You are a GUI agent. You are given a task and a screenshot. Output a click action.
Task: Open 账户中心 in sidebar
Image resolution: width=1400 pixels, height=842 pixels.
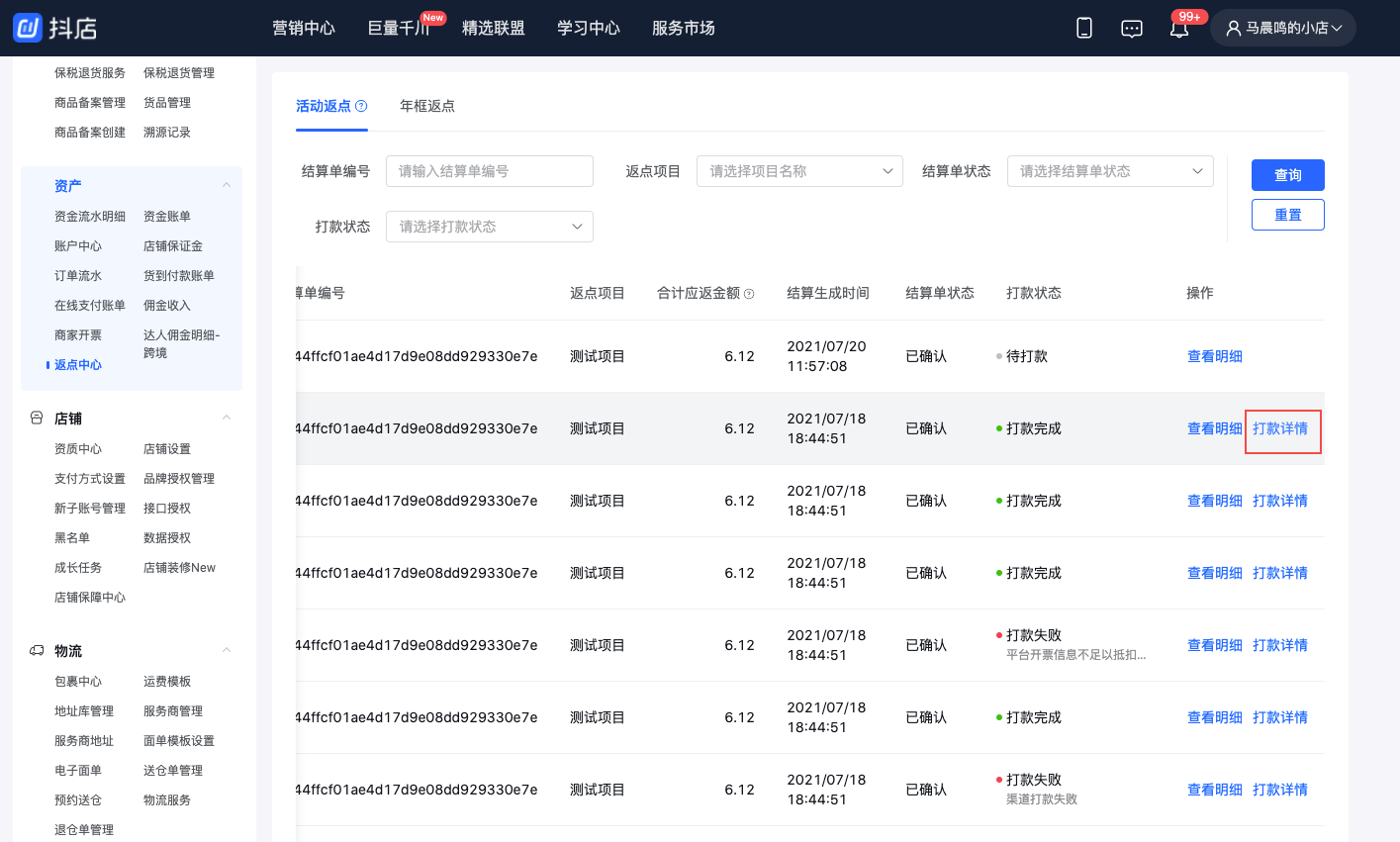78,246
